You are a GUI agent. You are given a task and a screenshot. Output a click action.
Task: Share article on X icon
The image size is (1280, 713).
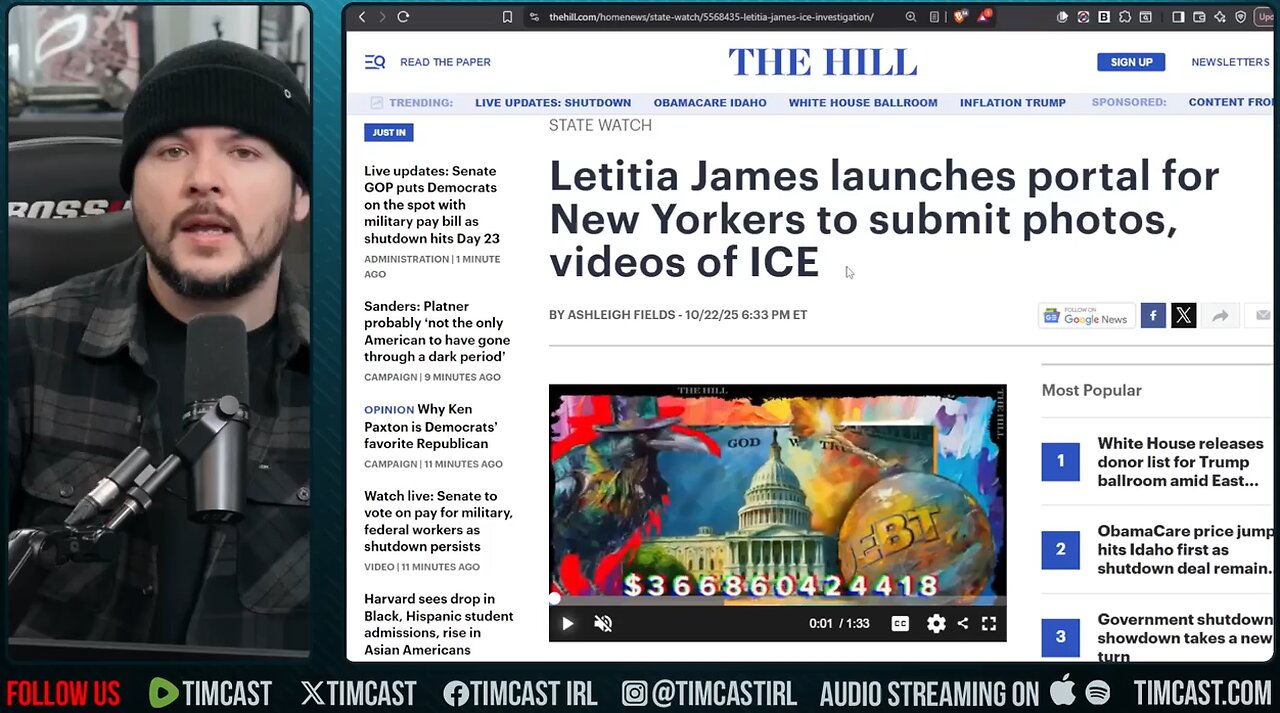point(1184,316)
